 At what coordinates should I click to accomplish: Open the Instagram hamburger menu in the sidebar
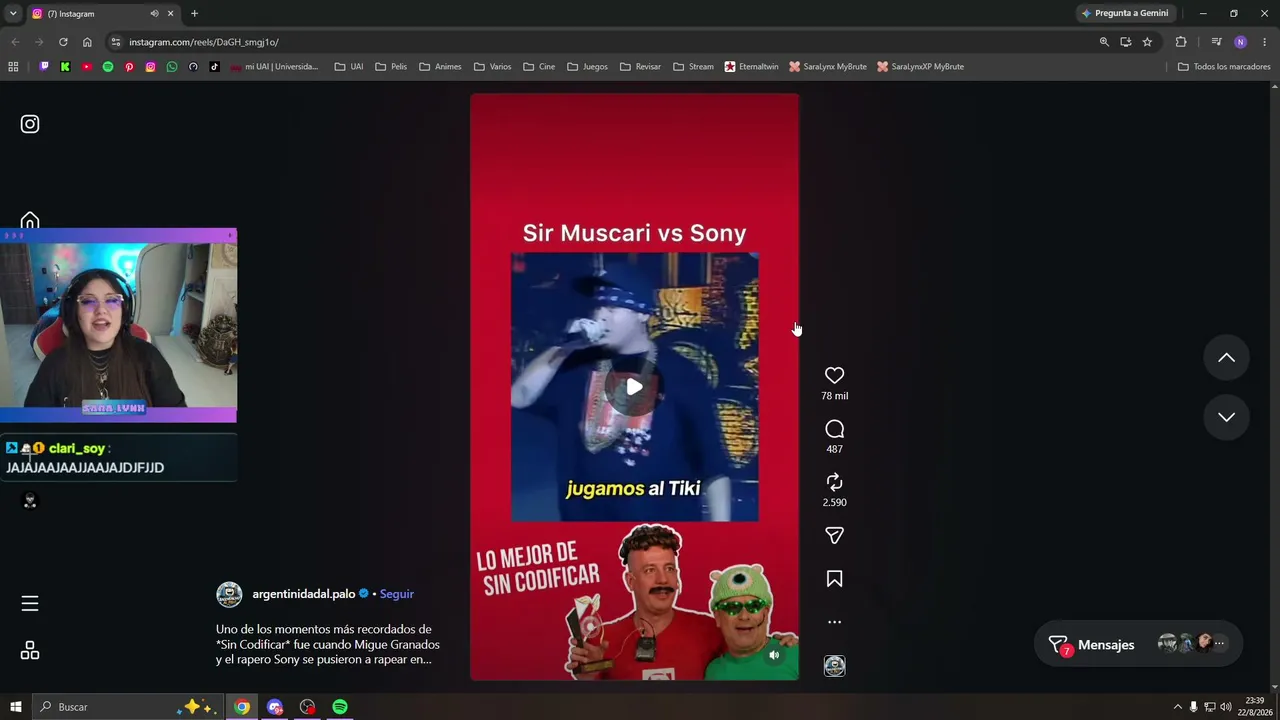30,603
